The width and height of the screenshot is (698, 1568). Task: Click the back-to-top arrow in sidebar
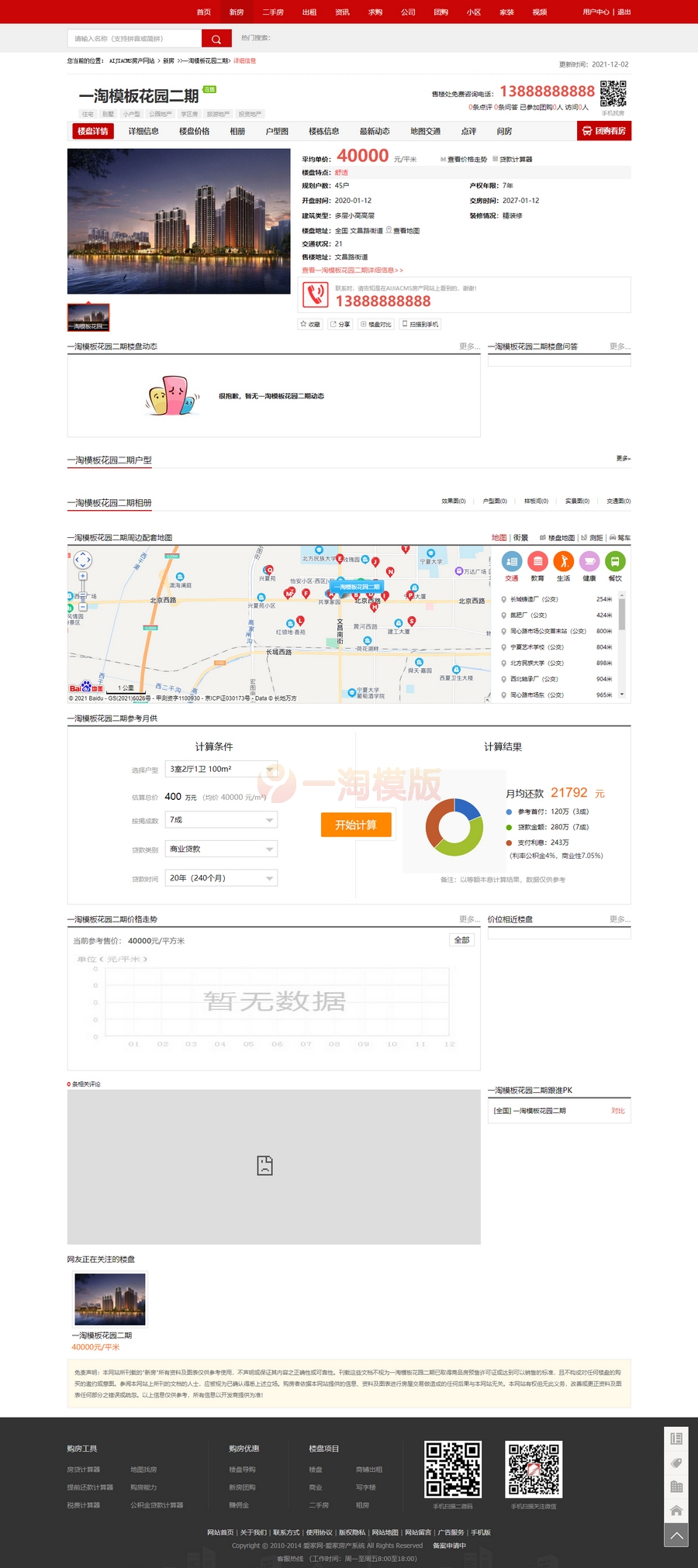[676, 1535]
